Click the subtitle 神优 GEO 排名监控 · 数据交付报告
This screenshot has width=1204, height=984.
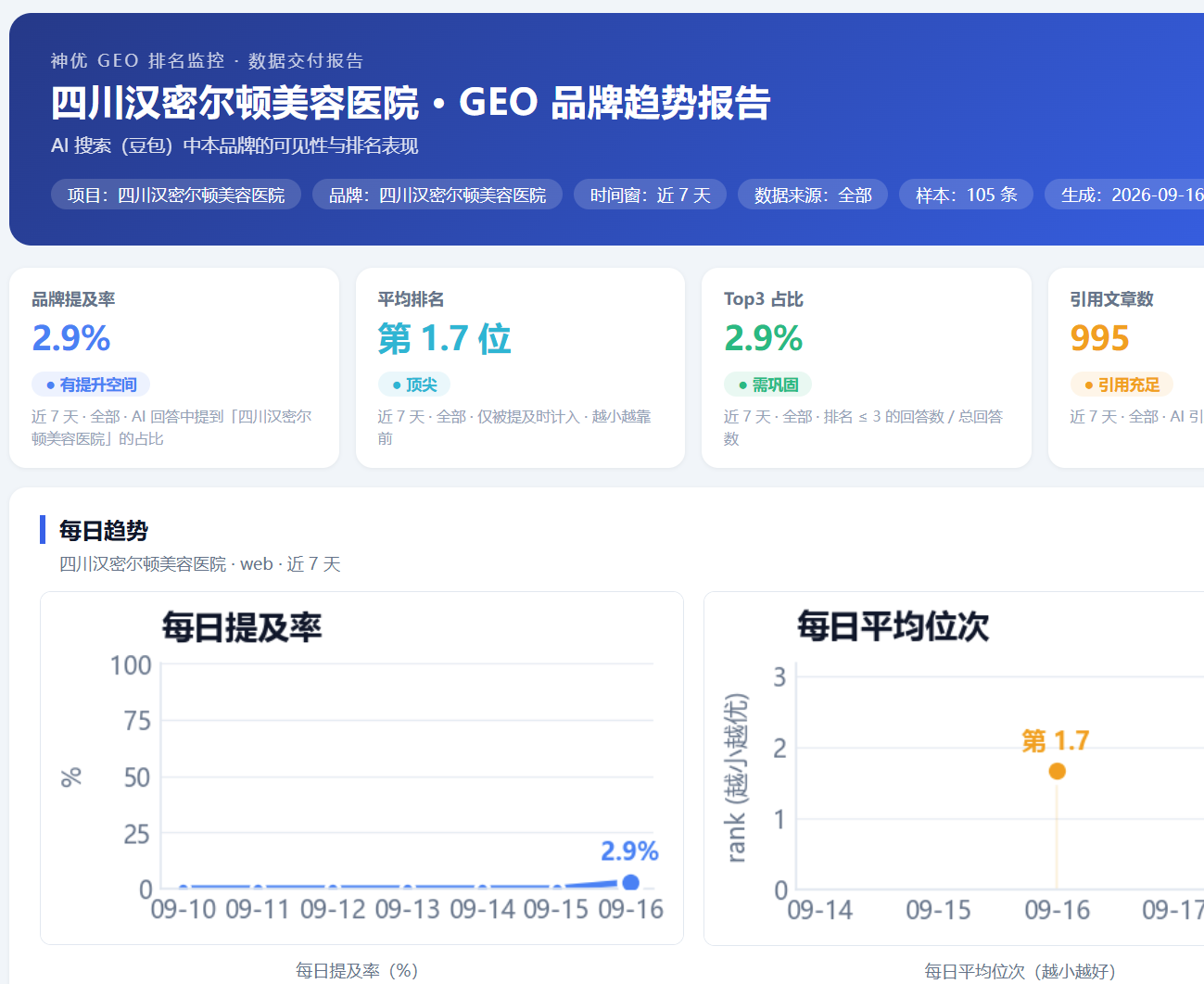pos(207,61)
